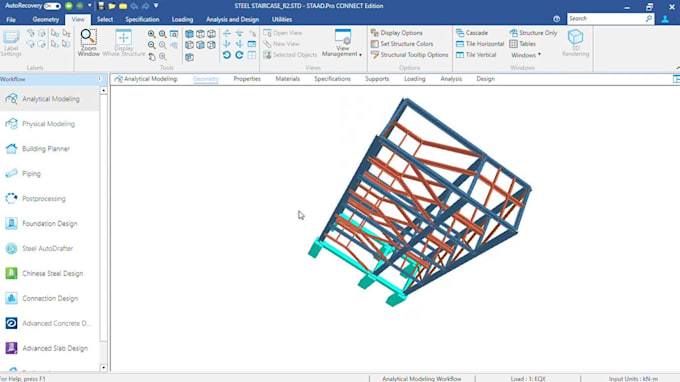Viewport: 680px width, 382px height.
Task: Switch to the Utilities ribbon tab
Action: (282, 20)
